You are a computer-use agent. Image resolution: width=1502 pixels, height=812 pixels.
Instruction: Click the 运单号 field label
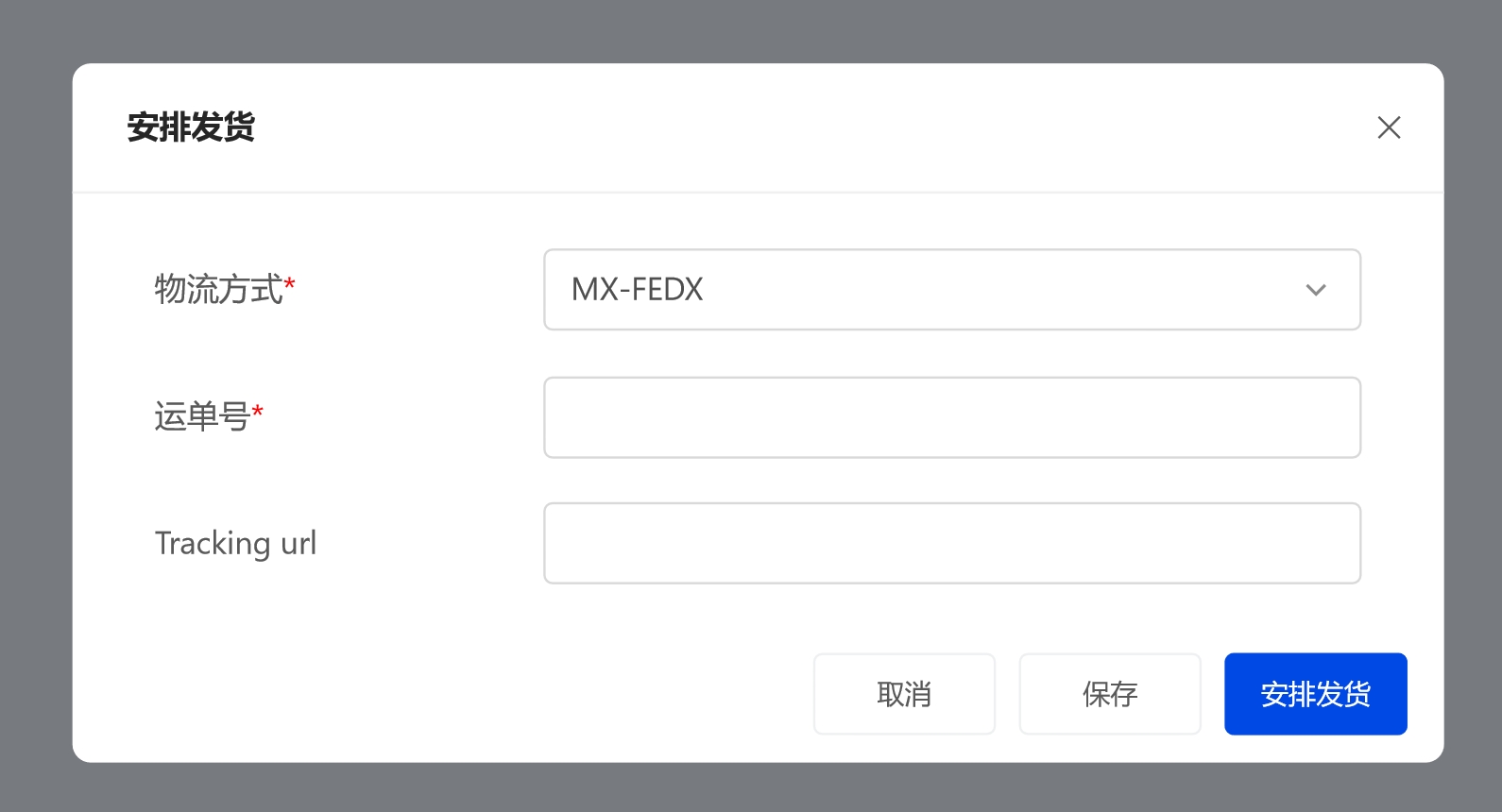point(202,416)
